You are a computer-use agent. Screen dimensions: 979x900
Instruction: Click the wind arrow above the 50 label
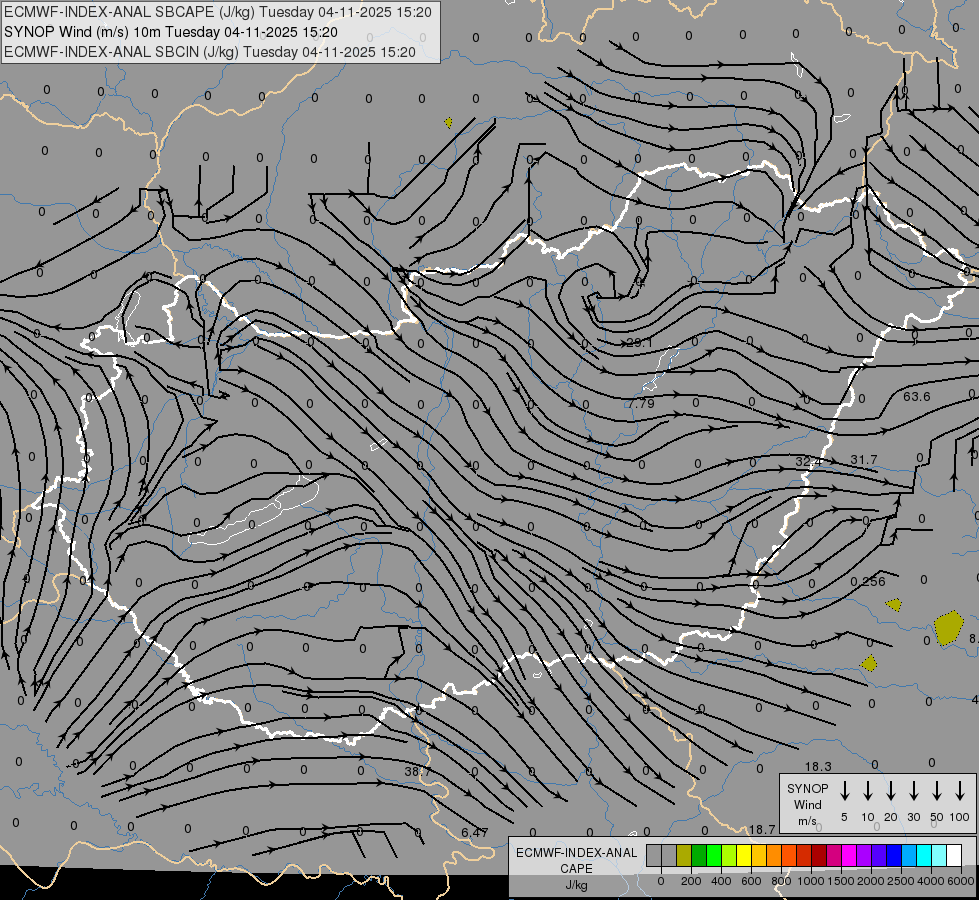(x=937, y=791)
